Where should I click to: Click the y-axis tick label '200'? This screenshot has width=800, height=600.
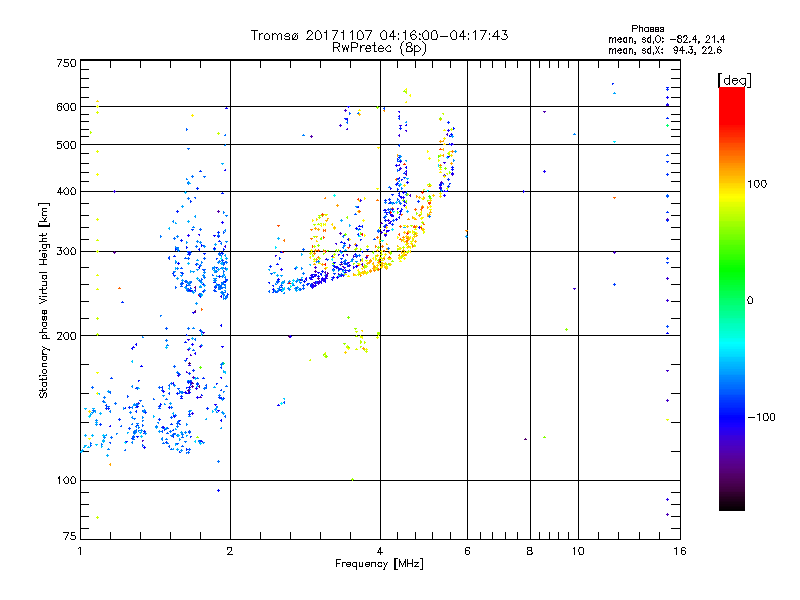[x=66, y=336]
